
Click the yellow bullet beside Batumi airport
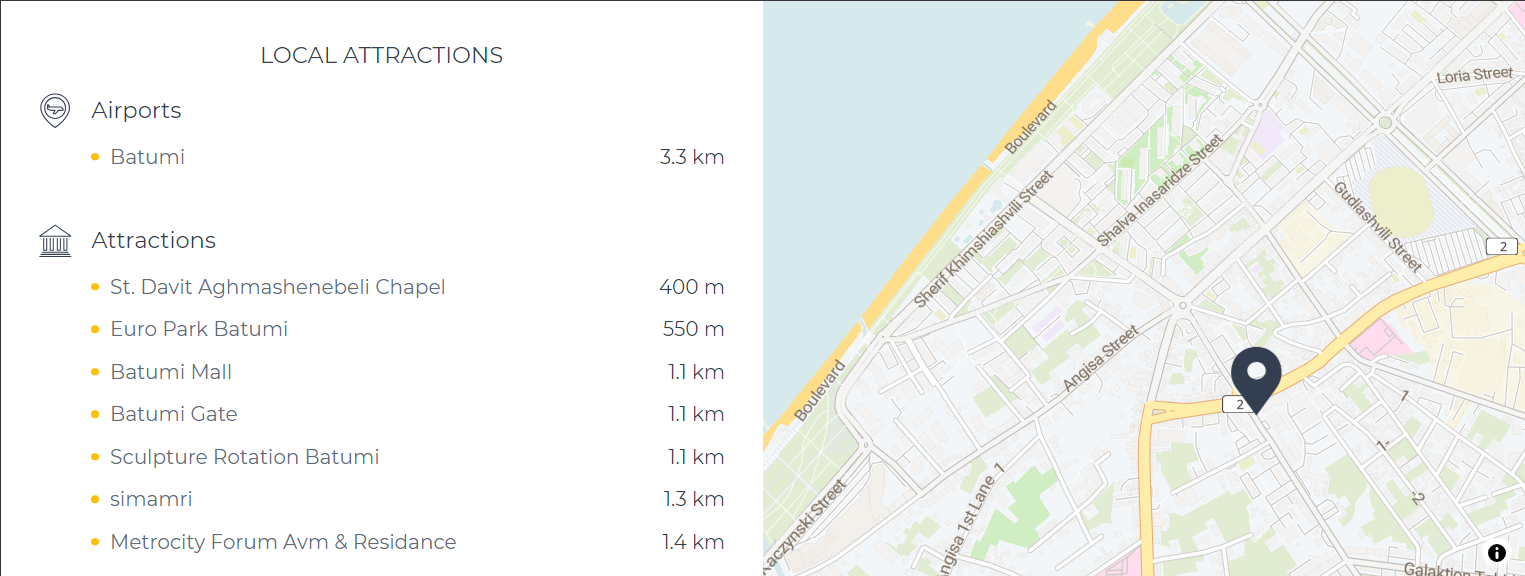pyautogui.click(x=95, y=157)
